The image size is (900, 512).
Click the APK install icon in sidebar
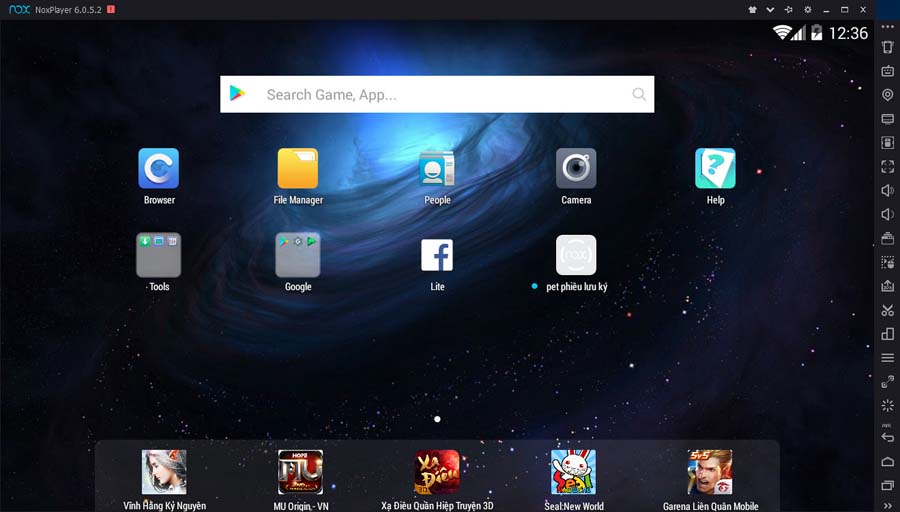(x=887, y=286)
